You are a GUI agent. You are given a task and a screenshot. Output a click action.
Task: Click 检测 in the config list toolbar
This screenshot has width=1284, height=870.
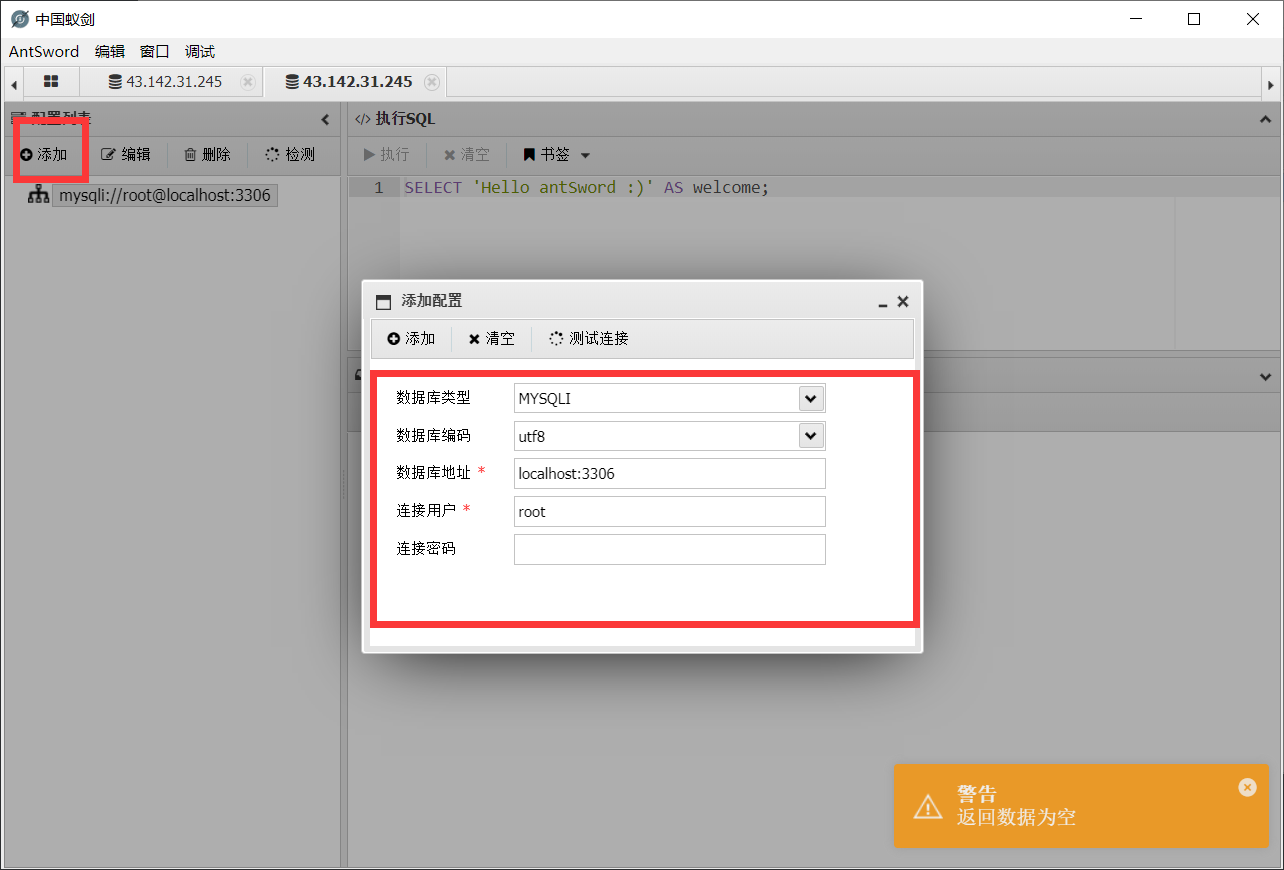click(290, 154)
